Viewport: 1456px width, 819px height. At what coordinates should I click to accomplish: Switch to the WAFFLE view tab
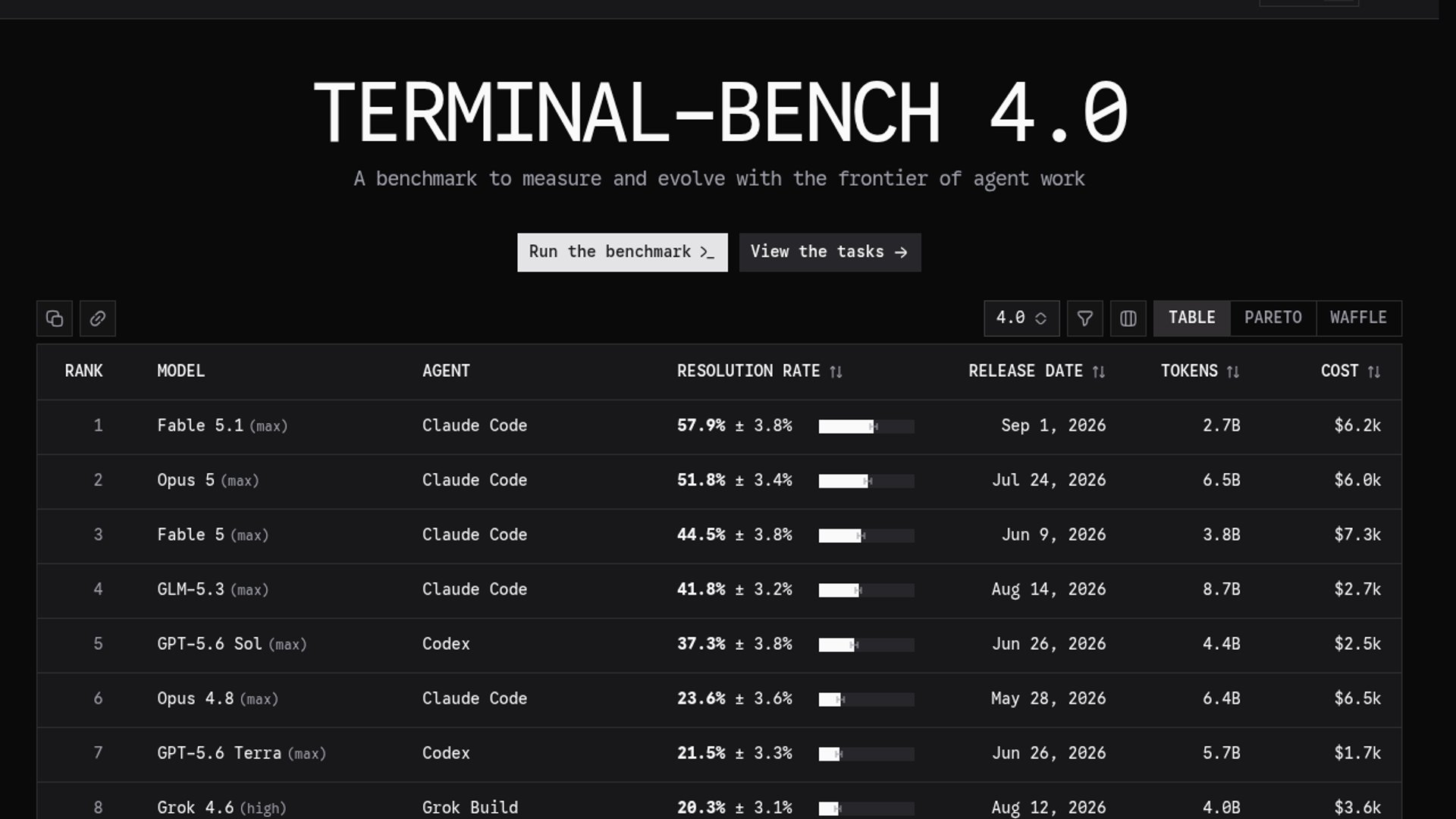click(x=1359, y=318)
